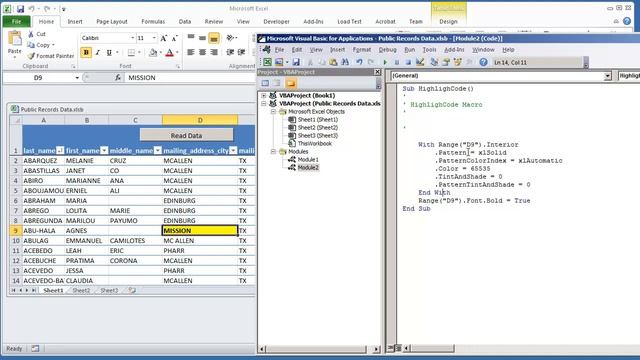Select cell D9 containing MISSION
The image size is (640, 360).
tap(200, 231)
